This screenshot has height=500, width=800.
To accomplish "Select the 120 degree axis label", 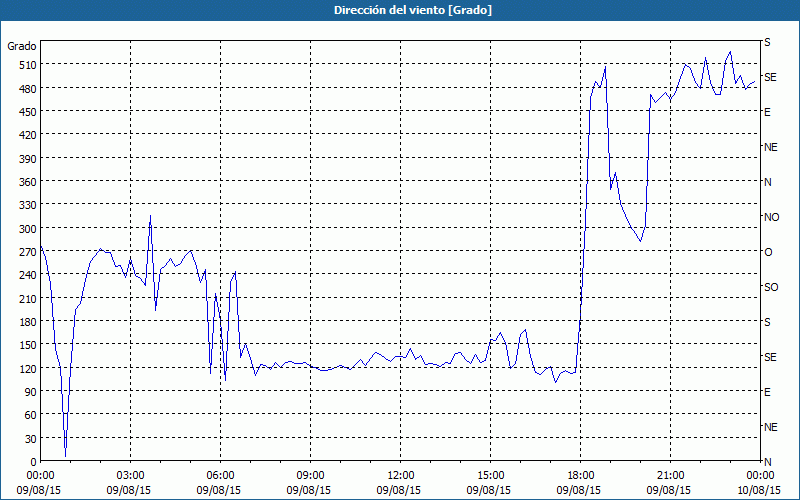I will pyautogui.click(x=28, y=368).
